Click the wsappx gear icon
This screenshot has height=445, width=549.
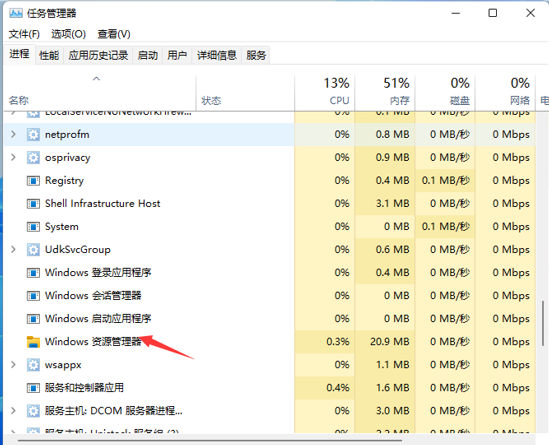coord(33,365)
